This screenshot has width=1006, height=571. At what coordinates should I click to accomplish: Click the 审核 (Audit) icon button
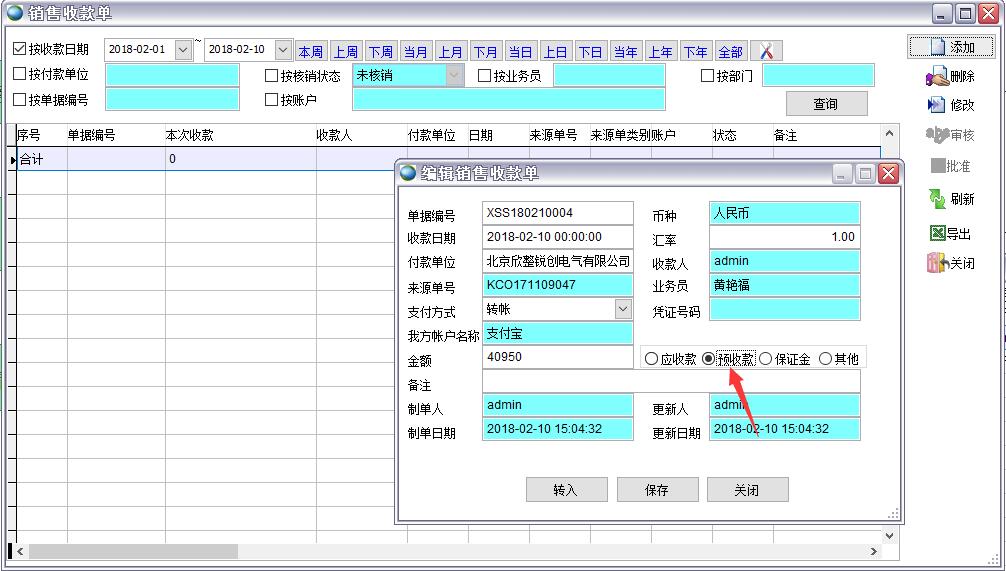(x=937, y=135)
